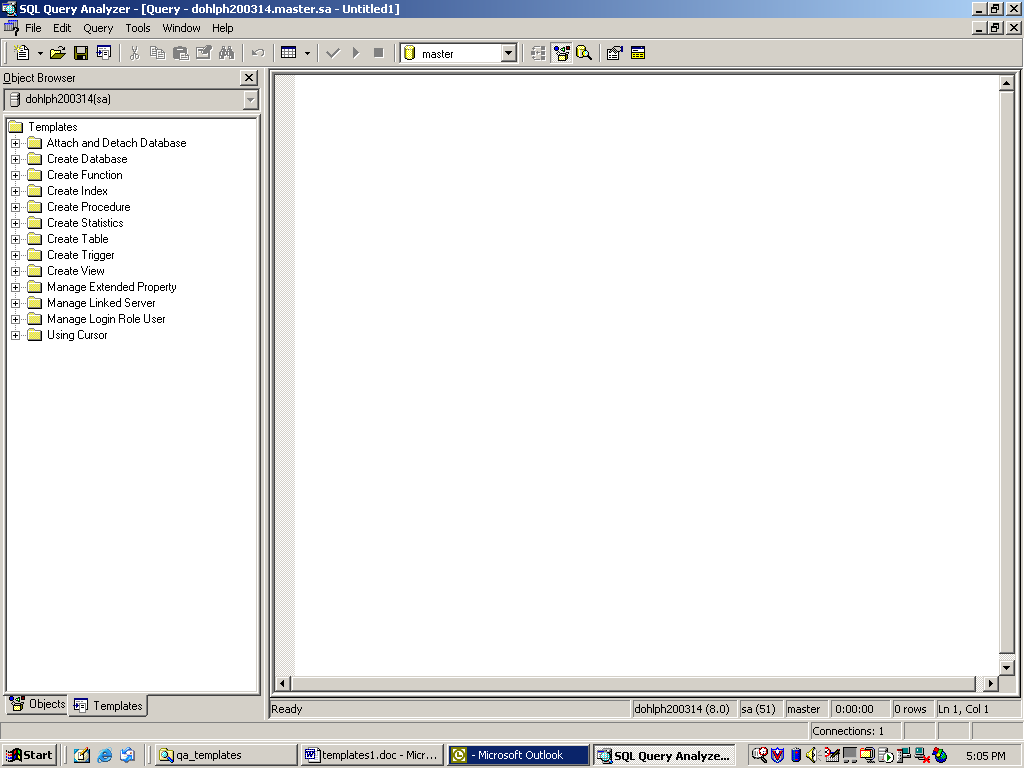The image size is (1024, 768).
Task: Switch to the Objects tab
Action: (x=37, y=705)
